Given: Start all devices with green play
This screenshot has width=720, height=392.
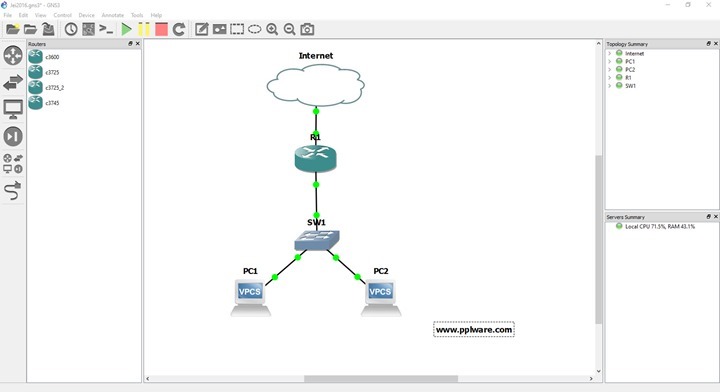Looking at the screenshot, I should 126,29.
